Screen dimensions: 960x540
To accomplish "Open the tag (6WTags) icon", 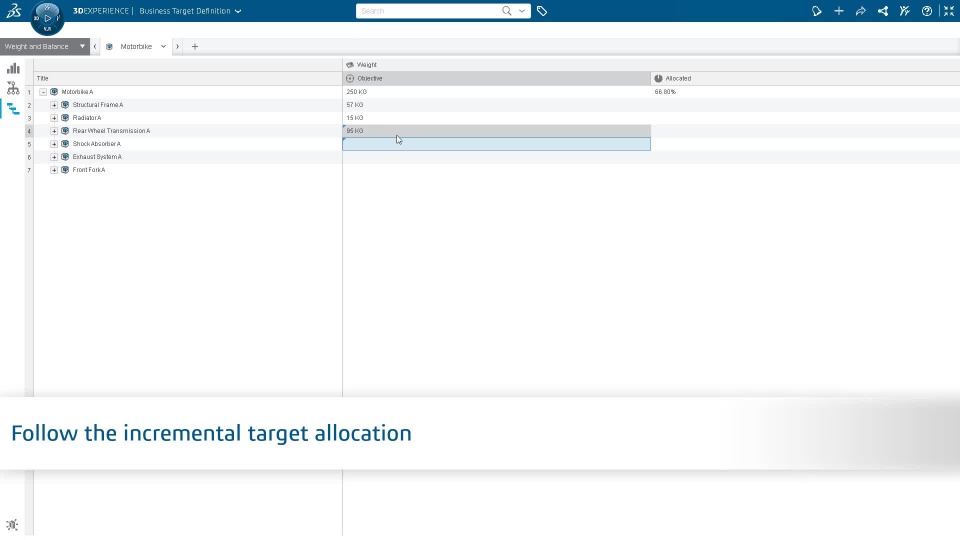I will [542, 11].
